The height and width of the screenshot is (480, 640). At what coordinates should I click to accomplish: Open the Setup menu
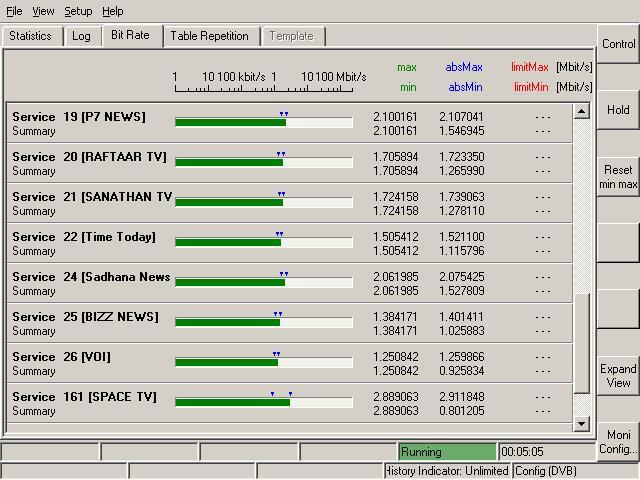click(x=78, y=11)
